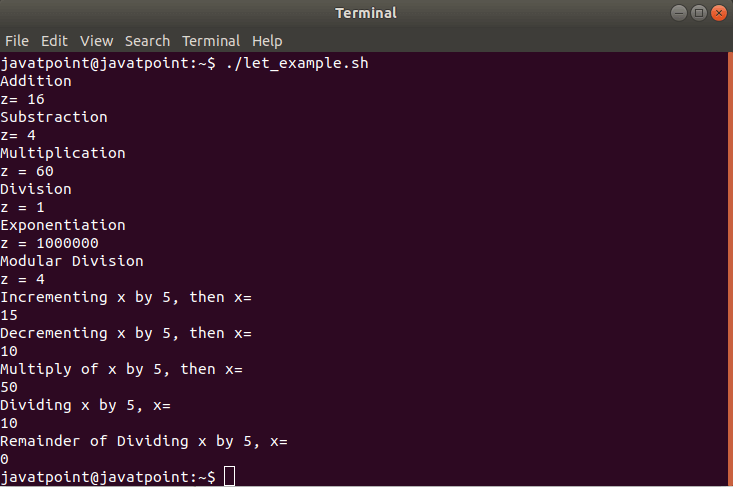The width and height of the screenshot is (733, 487).
Task: Open the Edit menu
Action: [54, 41]
